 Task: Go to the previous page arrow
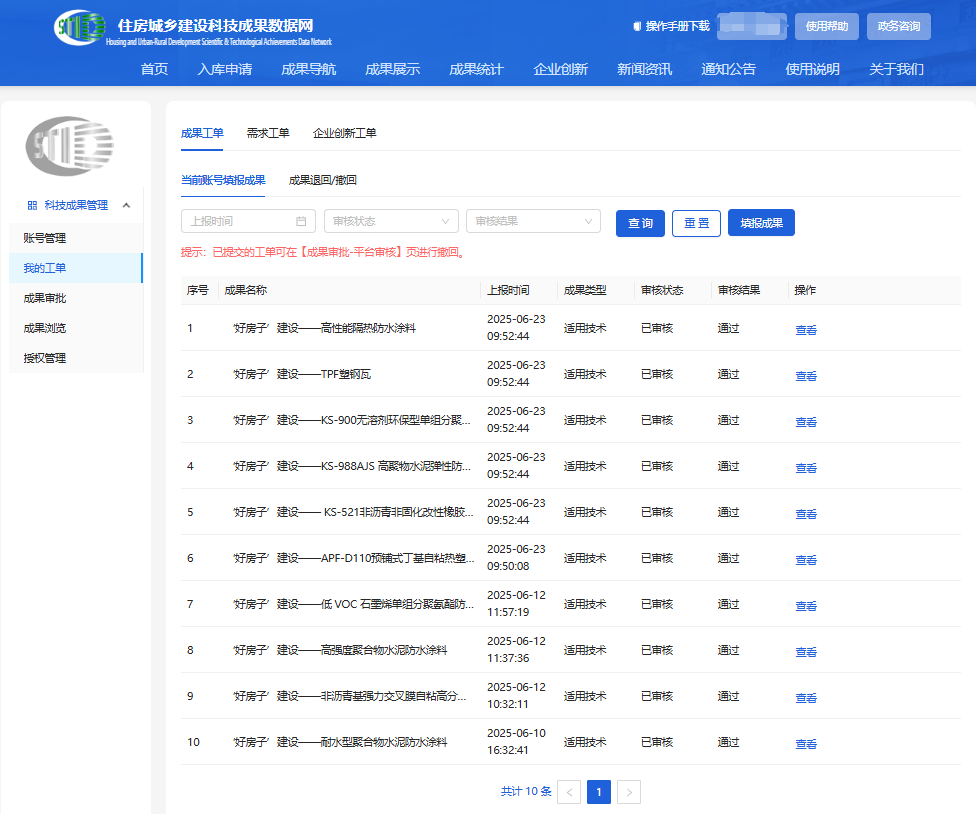click(x=569, y=792)
